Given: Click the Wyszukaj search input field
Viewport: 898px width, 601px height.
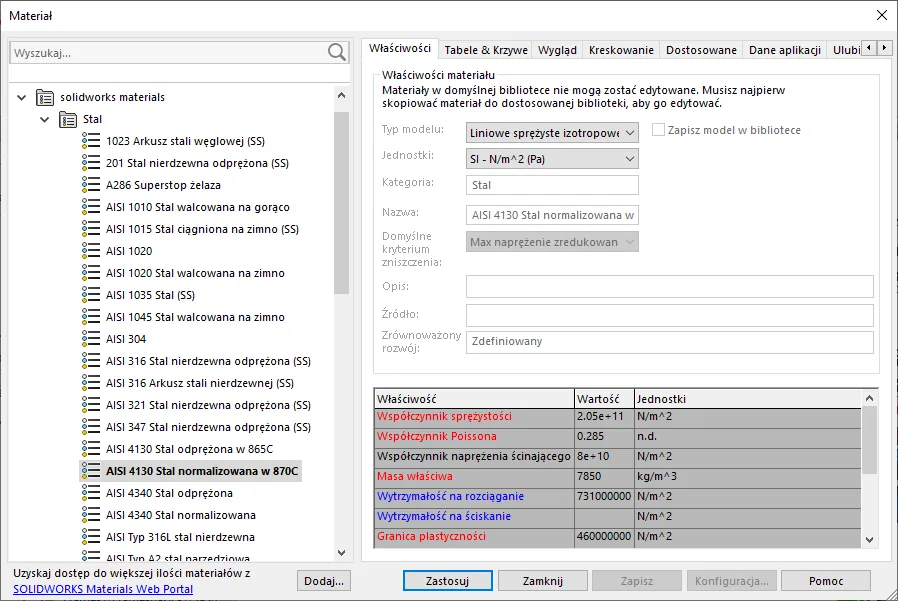Looking at the screenshot, I should (x=169, y=53).
